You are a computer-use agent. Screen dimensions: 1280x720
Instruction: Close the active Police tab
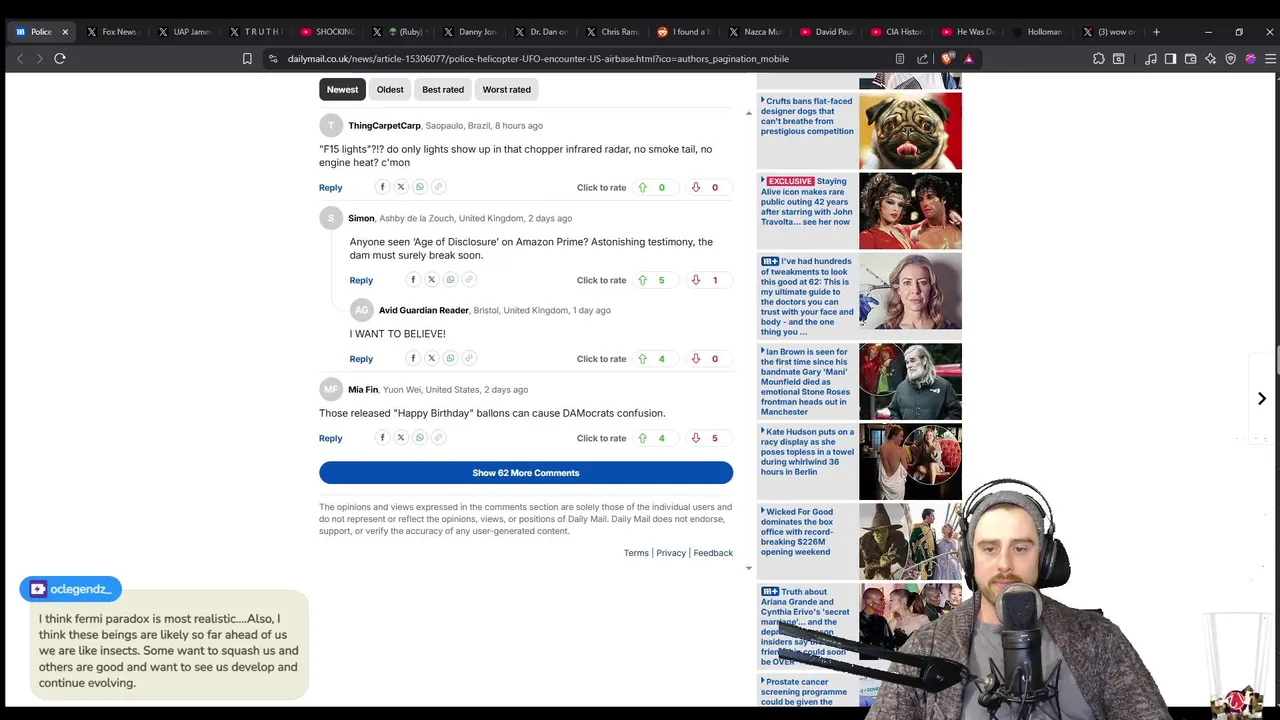[65, 32]
